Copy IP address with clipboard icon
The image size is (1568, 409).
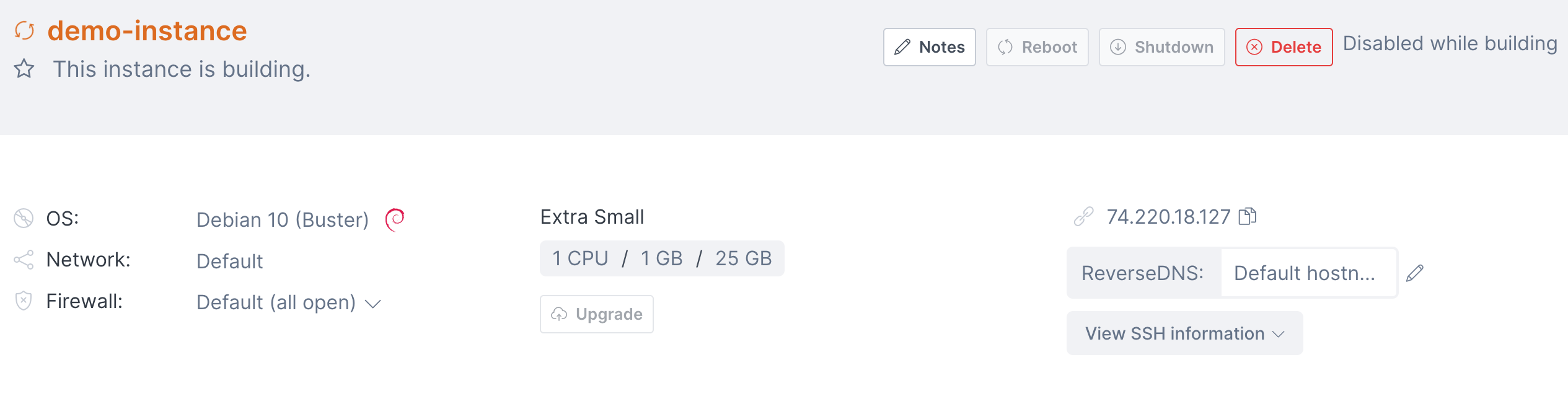(1247, 216)
